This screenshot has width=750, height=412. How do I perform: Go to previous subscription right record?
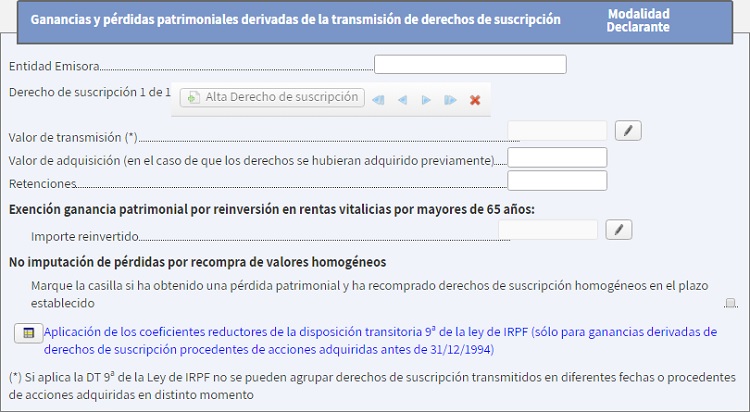pyautogui.click(x=402, y=100)
